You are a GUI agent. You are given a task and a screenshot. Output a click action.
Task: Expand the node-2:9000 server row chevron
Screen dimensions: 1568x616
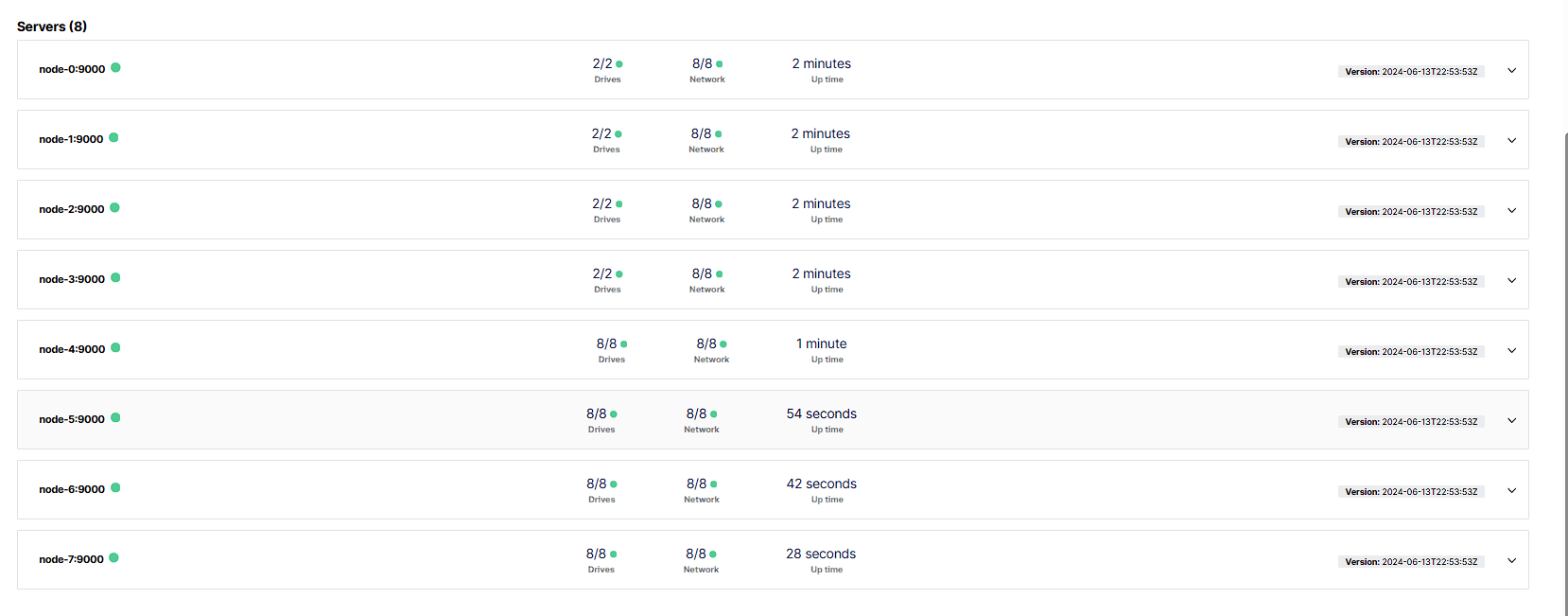coord(1511,210)
